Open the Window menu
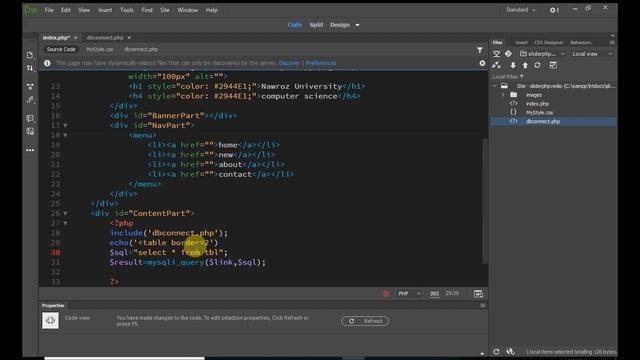This screenshot has height=360, width=640. (187, 10)
